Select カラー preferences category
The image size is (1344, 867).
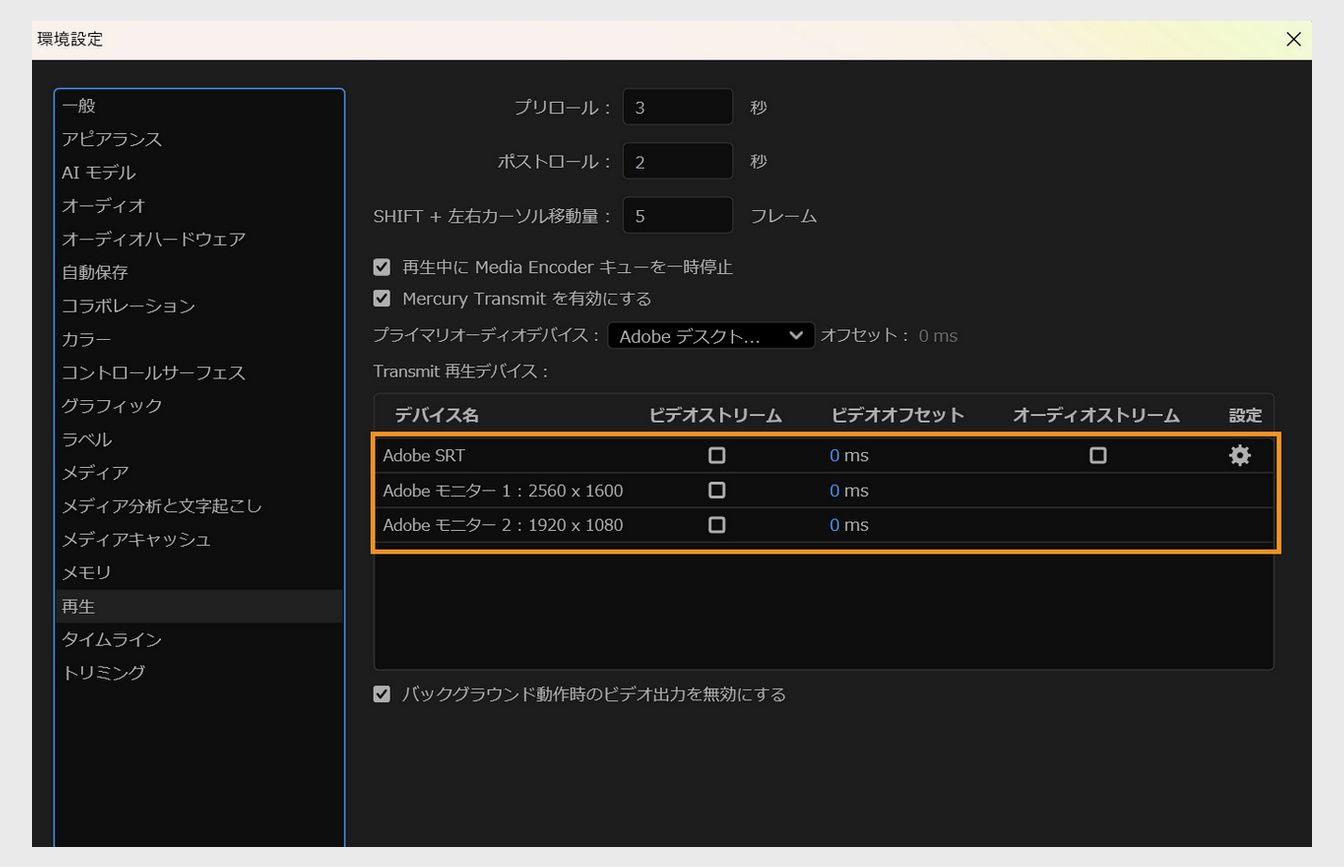point(199,339)
